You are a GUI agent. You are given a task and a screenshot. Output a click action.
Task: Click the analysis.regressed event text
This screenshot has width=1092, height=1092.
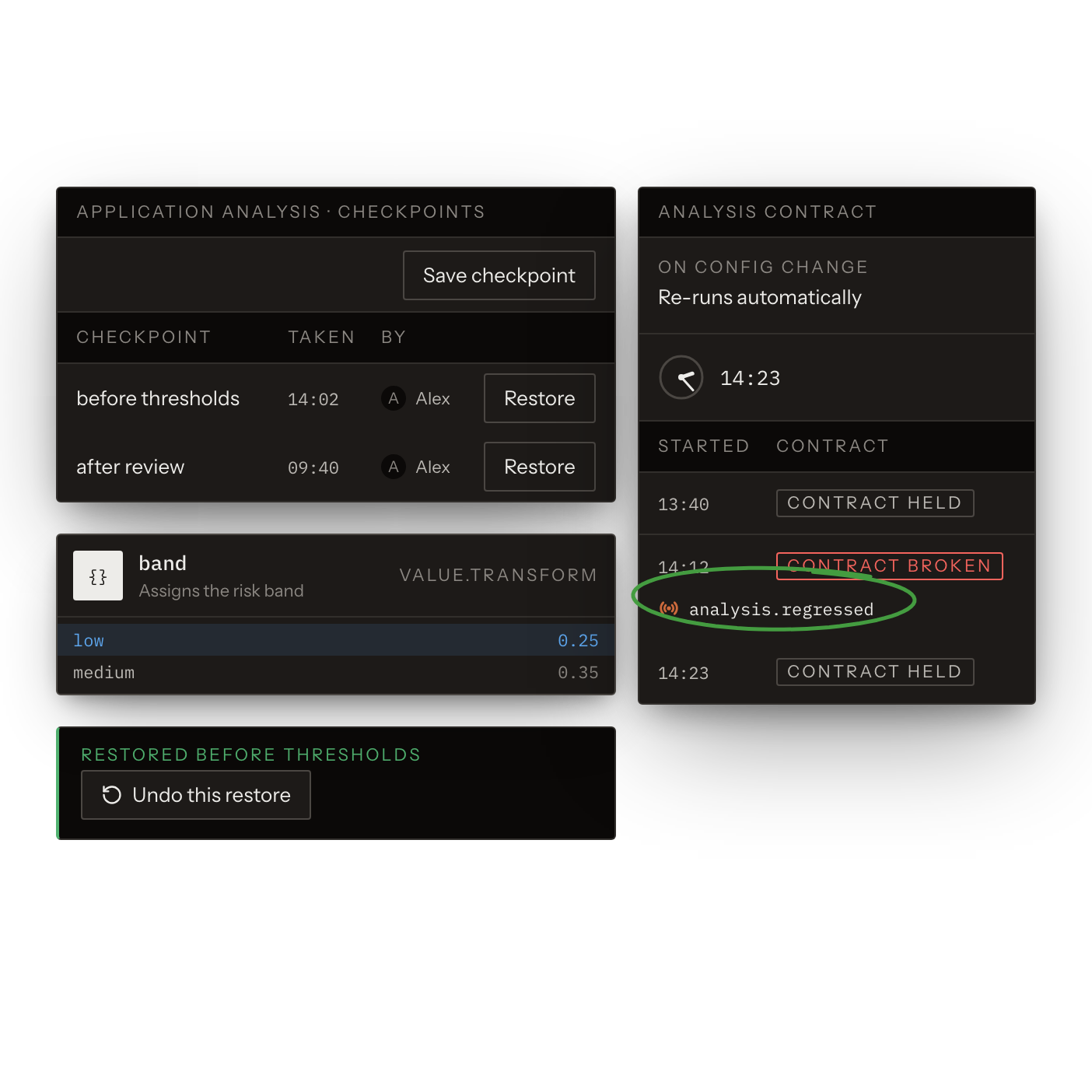(x=782, y=609)
